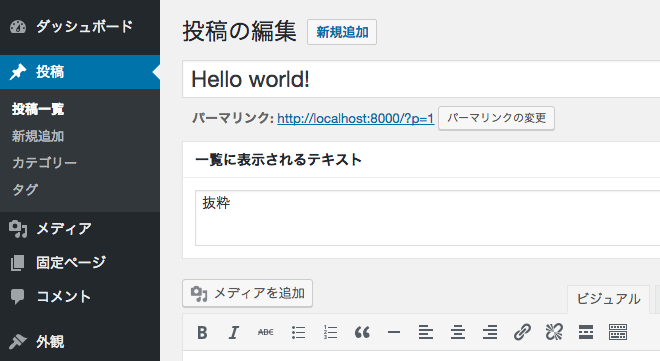Open the localhost:8000/?p=1 permalink
The image size is (660, 361).
click(x=355, y=119)
